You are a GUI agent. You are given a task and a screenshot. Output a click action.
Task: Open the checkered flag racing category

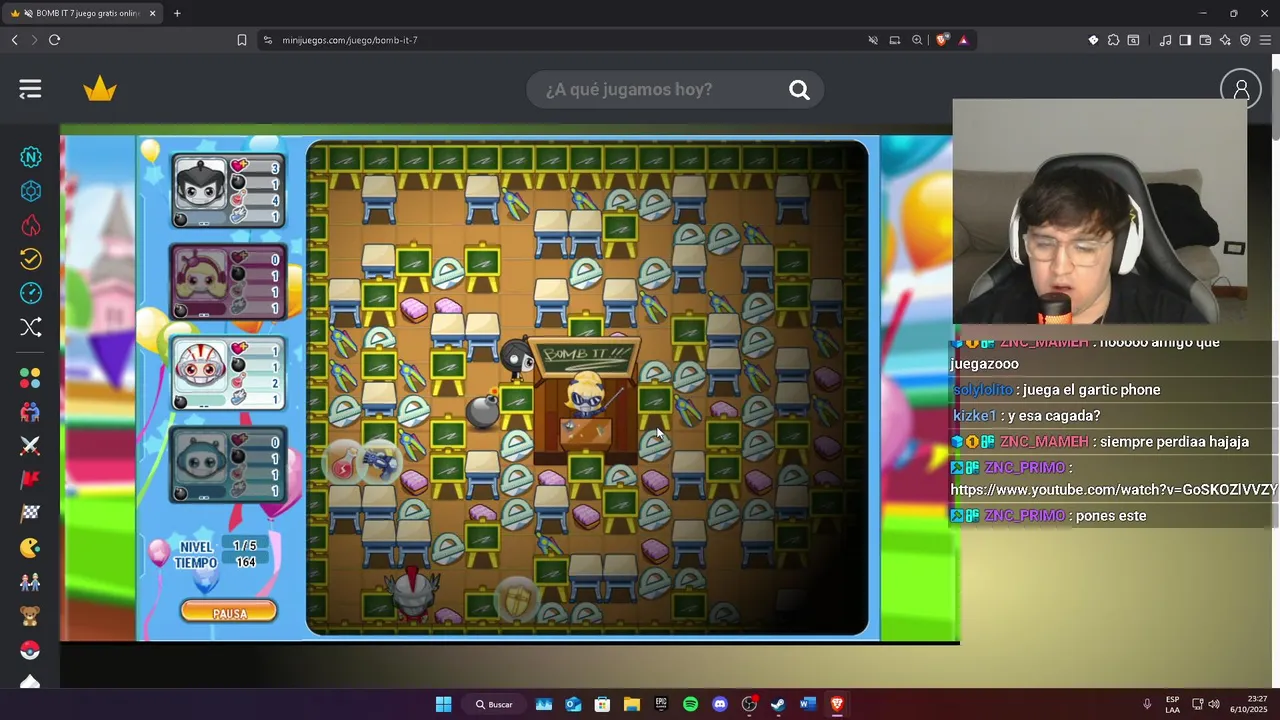coord(30,514)
